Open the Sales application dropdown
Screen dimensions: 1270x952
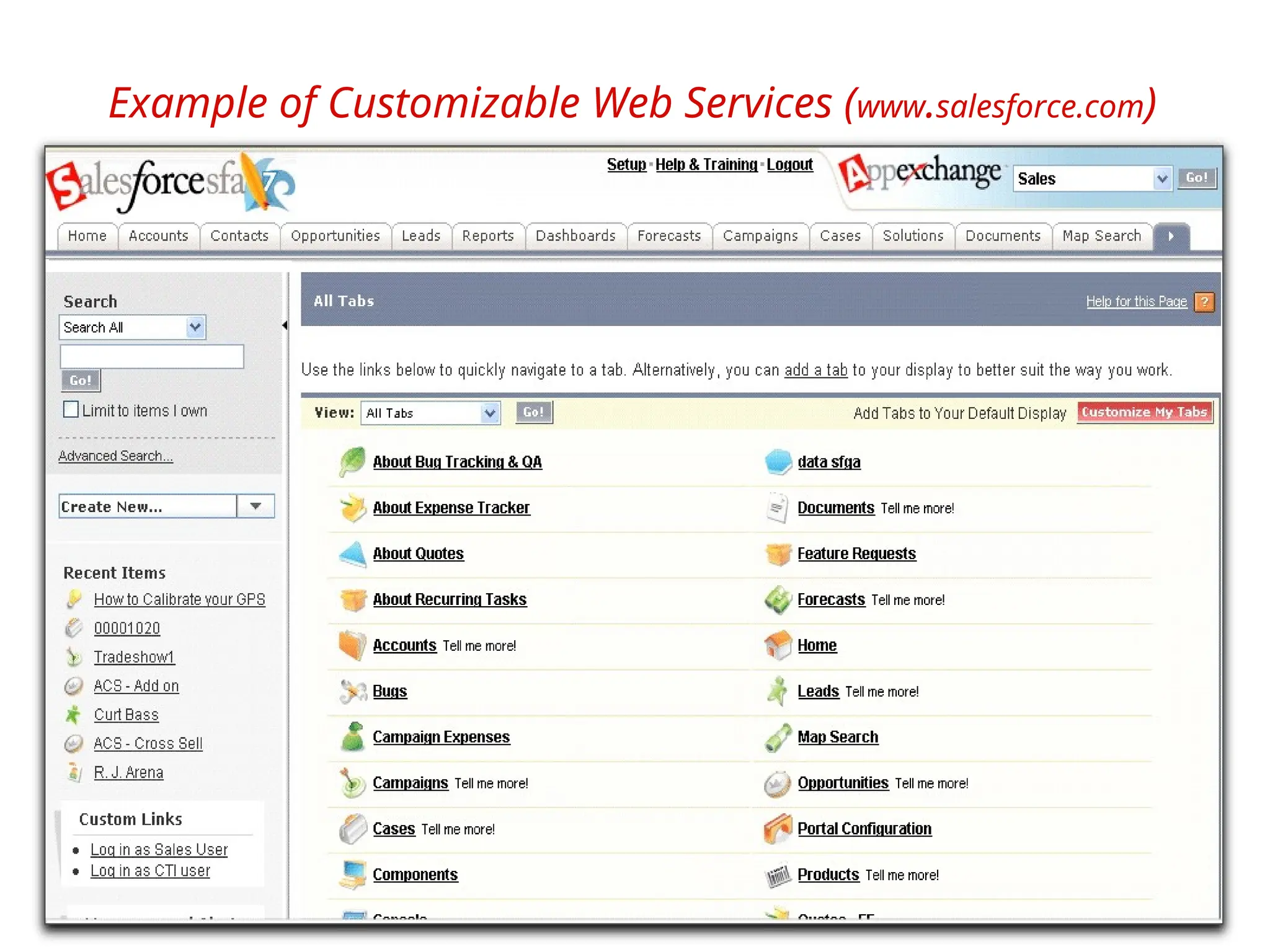click(1093, 178)
